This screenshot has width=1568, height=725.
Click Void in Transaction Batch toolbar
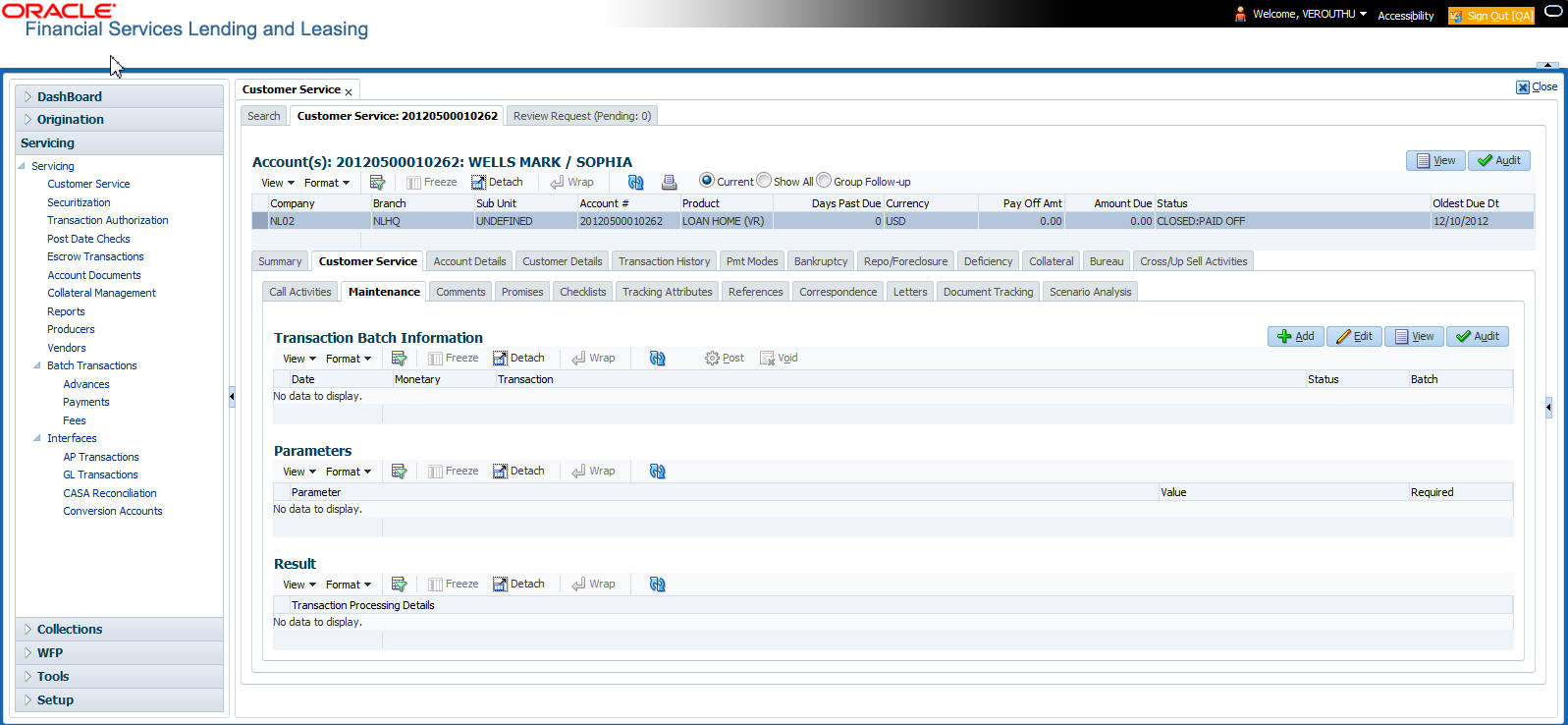click(779, 359)
